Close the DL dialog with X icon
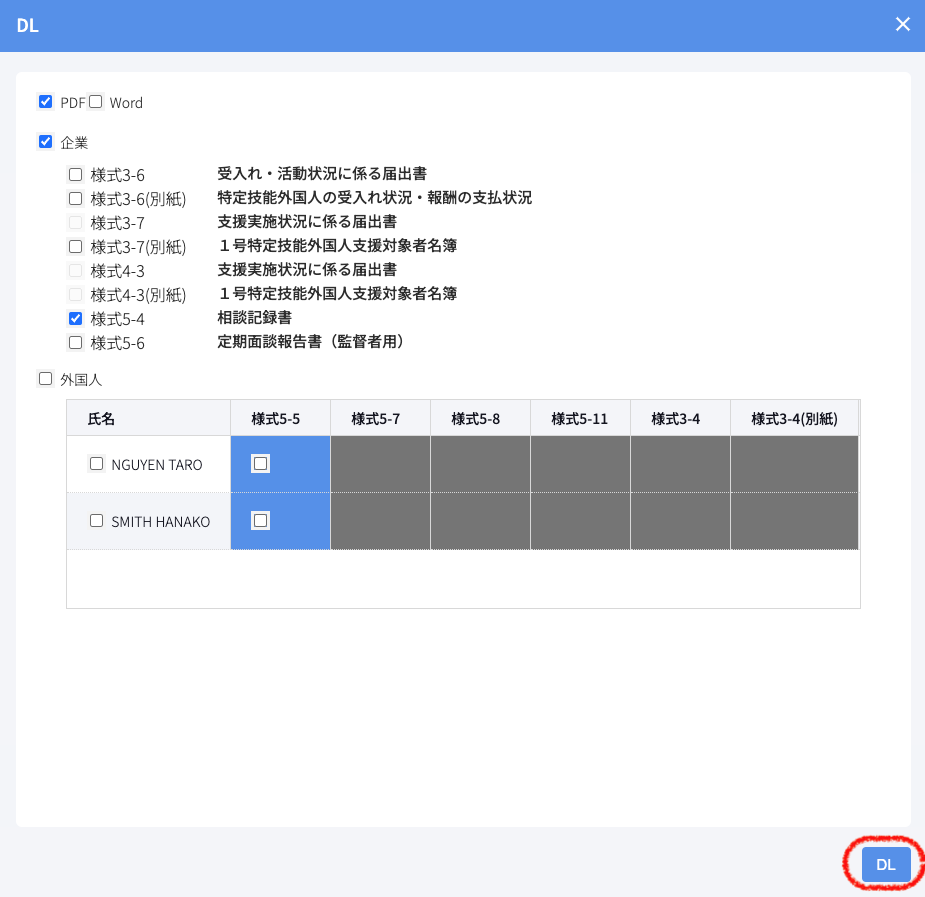 [x=902, y=25]
